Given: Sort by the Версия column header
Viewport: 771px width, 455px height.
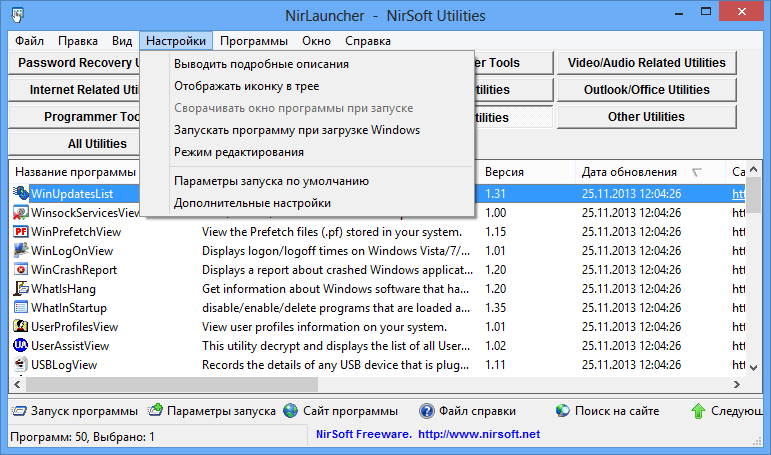Looking at the screenshot, I should click(x=526, y=172).
